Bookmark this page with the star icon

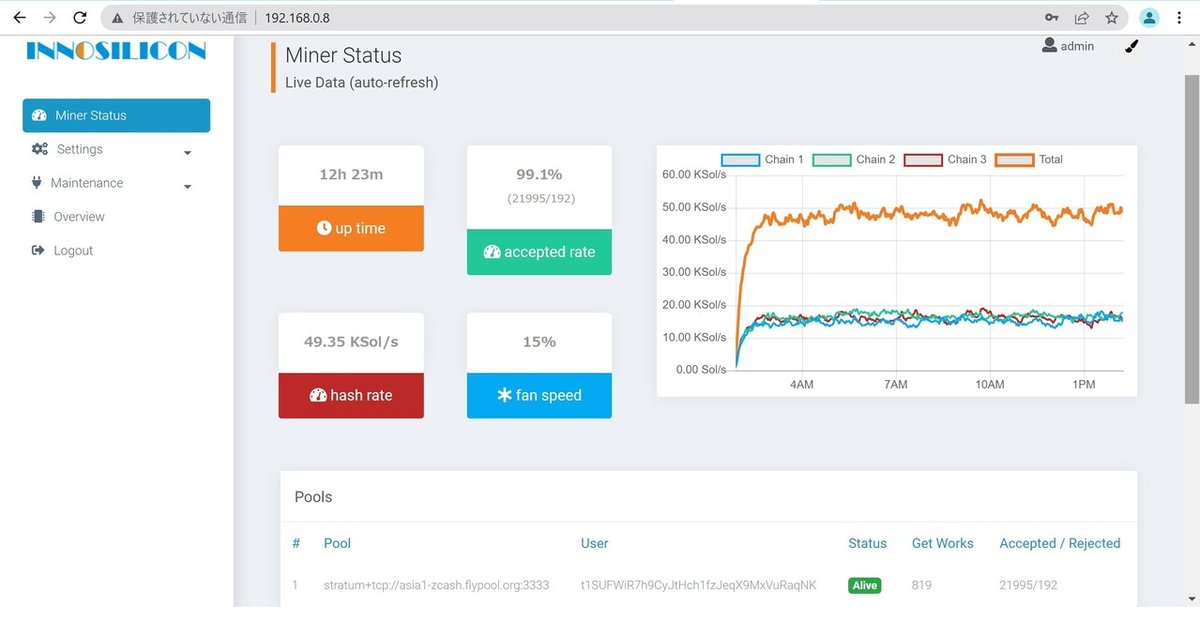point(1112,18)
